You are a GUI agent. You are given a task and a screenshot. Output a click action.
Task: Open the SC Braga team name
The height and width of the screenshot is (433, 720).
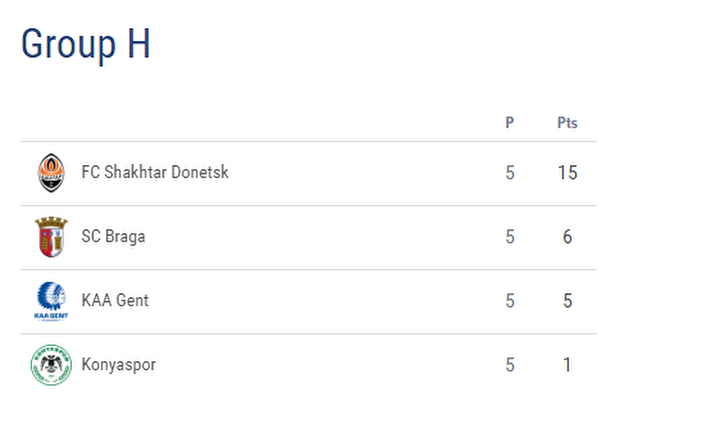pos(113,236)
